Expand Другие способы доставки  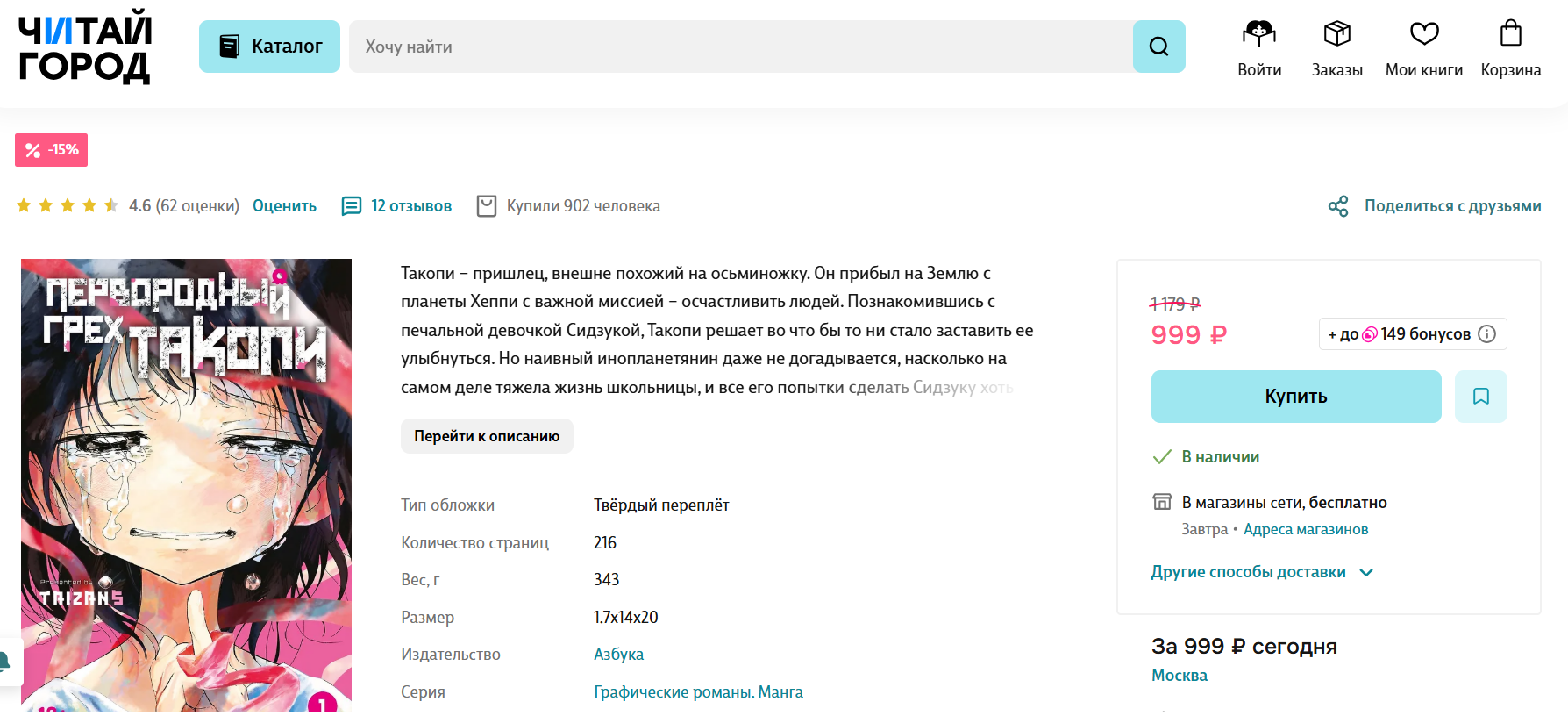pos(1261,572)
